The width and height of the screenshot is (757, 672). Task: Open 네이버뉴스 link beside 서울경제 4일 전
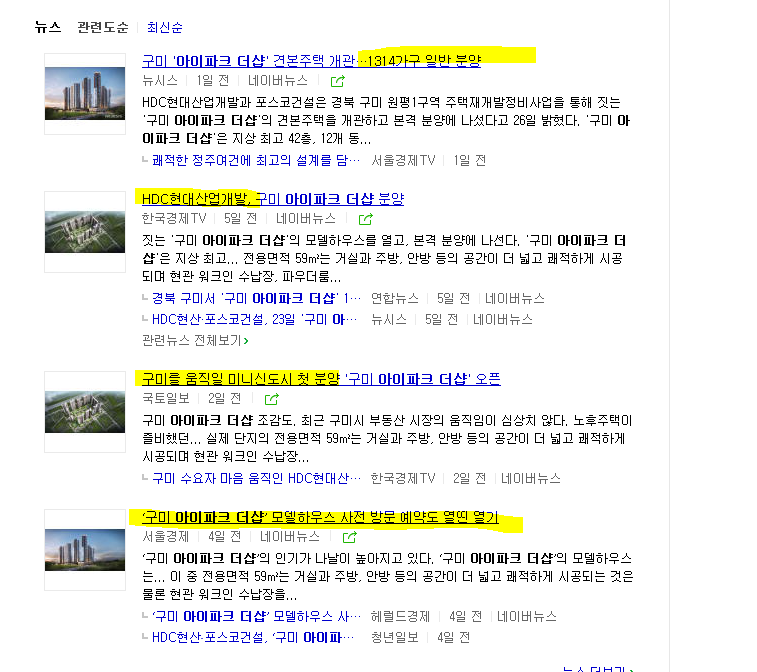point(290,536)
